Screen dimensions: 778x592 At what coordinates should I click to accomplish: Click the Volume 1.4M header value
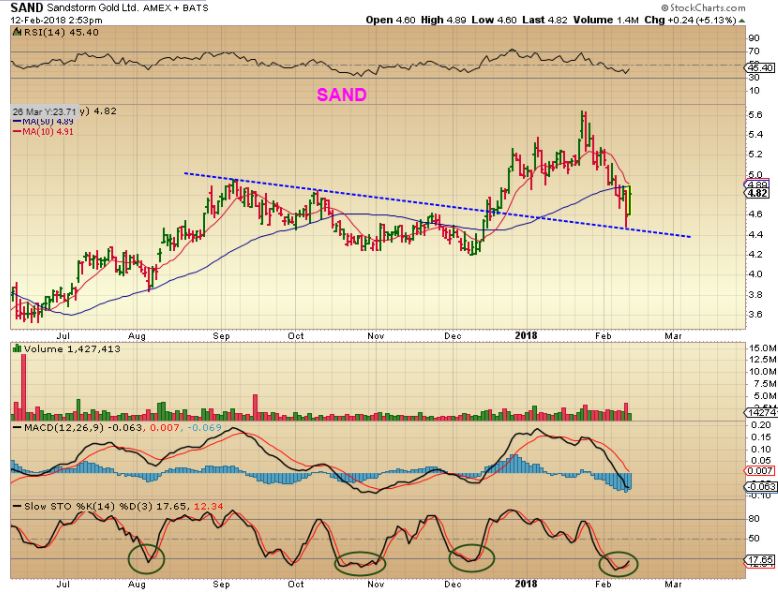(605, 20)
